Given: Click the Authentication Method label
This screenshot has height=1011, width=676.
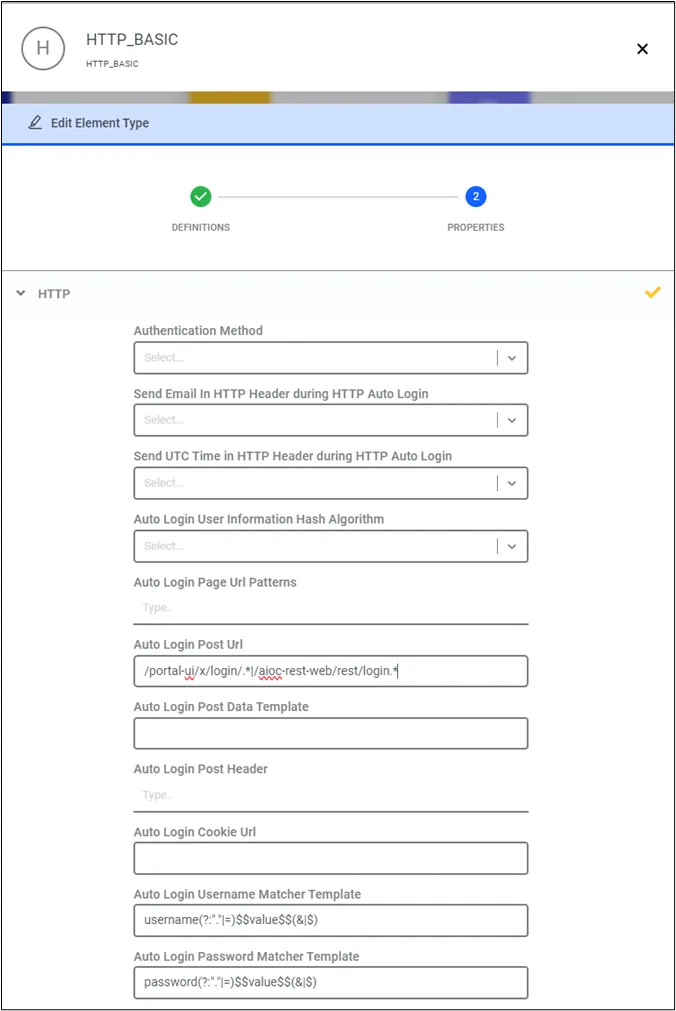Looking at the screenshot, I should click(x=198, y=331).
